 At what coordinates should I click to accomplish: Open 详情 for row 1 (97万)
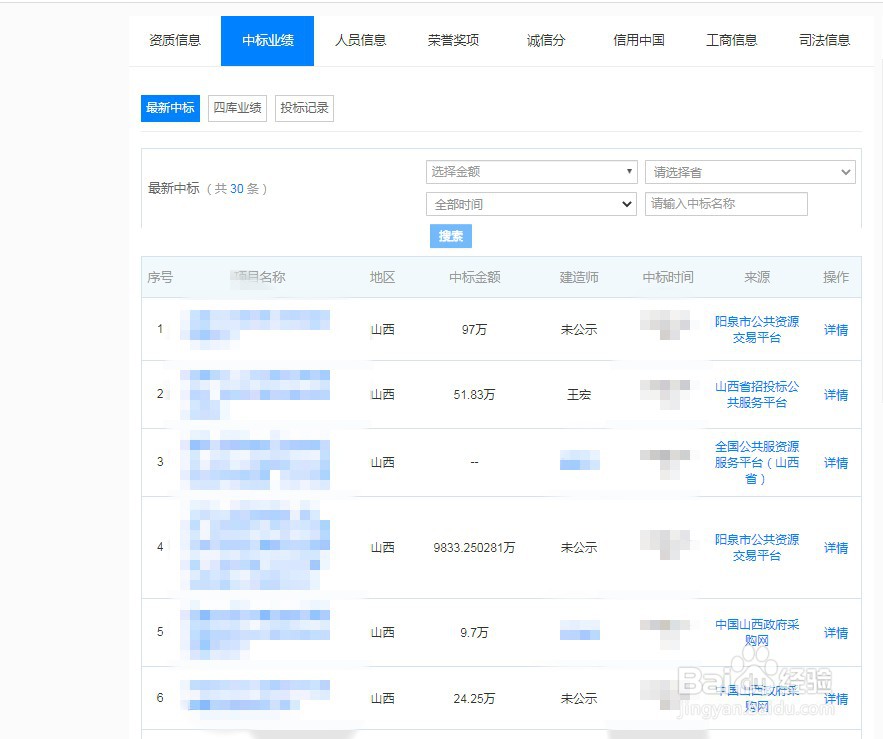[836, 330]
